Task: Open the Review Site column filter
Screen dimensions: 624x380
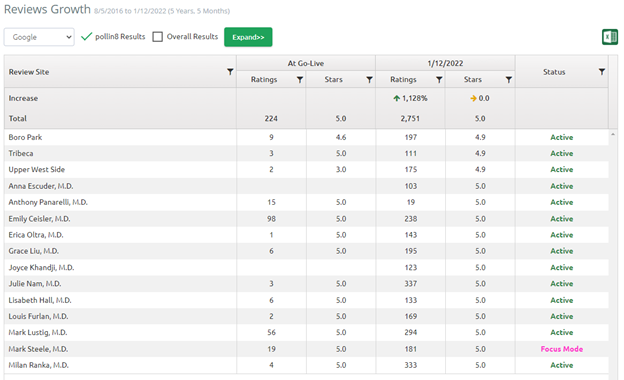Action: coord(230,72)
